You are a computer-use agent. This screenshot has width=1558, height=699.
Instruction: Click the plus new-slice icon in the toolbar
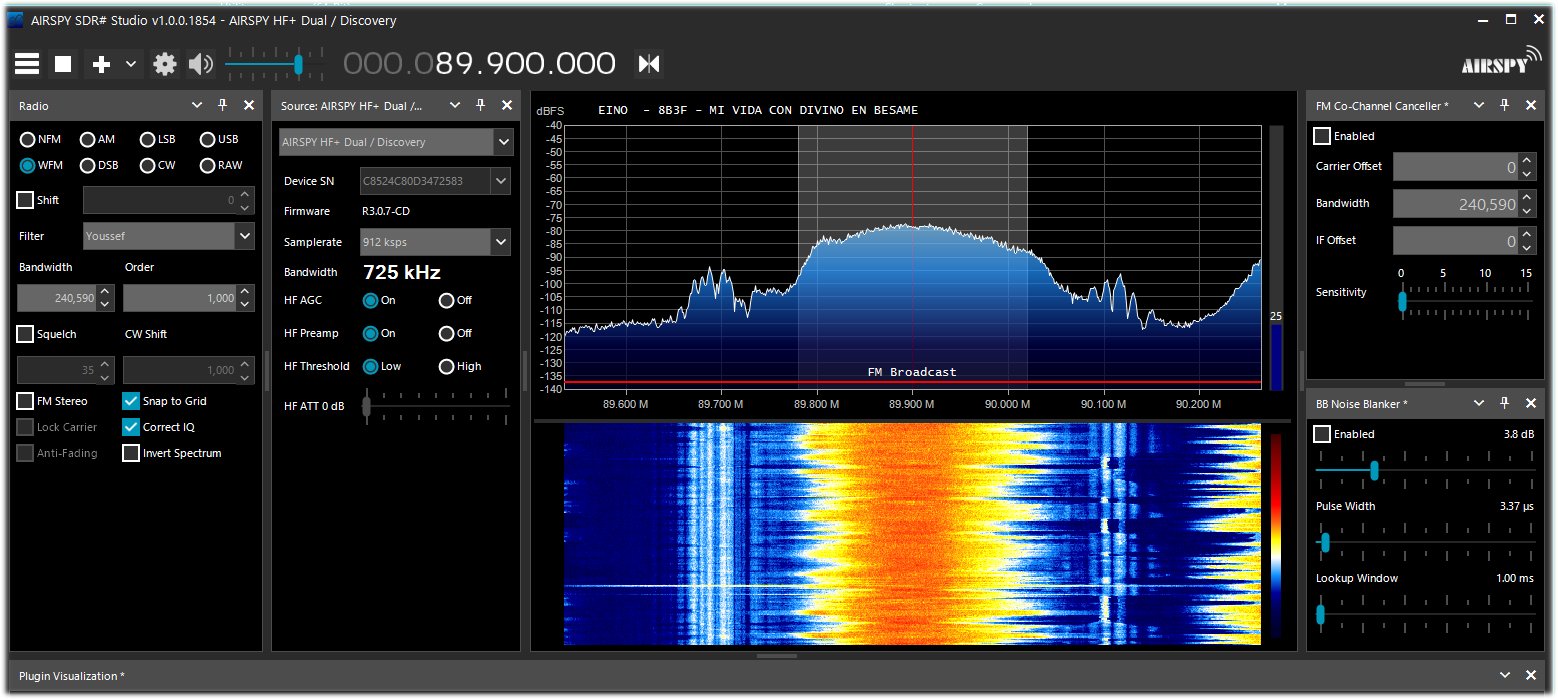tap(101, 64)
